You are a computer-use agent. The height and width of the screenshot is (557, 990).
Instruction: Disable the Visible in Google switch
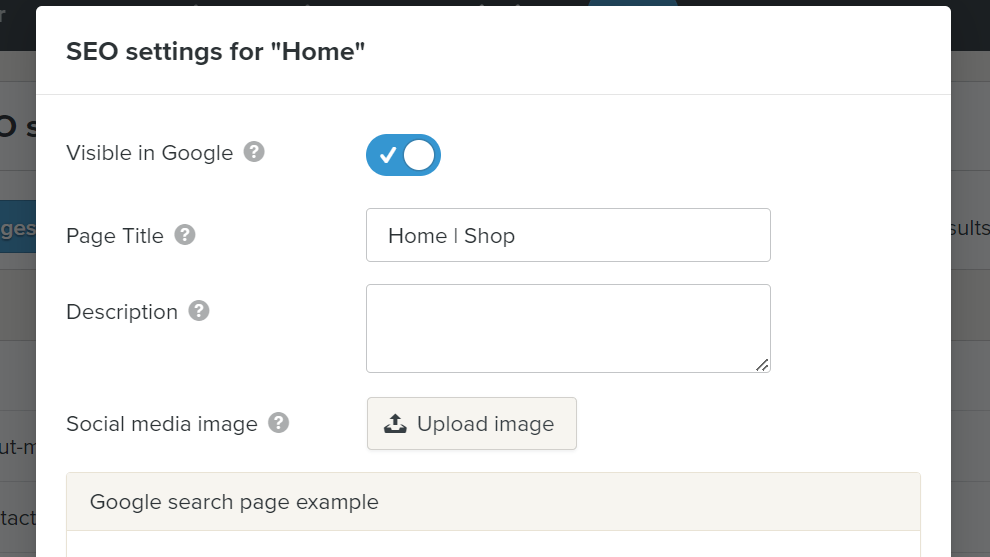tap(403, 155)
